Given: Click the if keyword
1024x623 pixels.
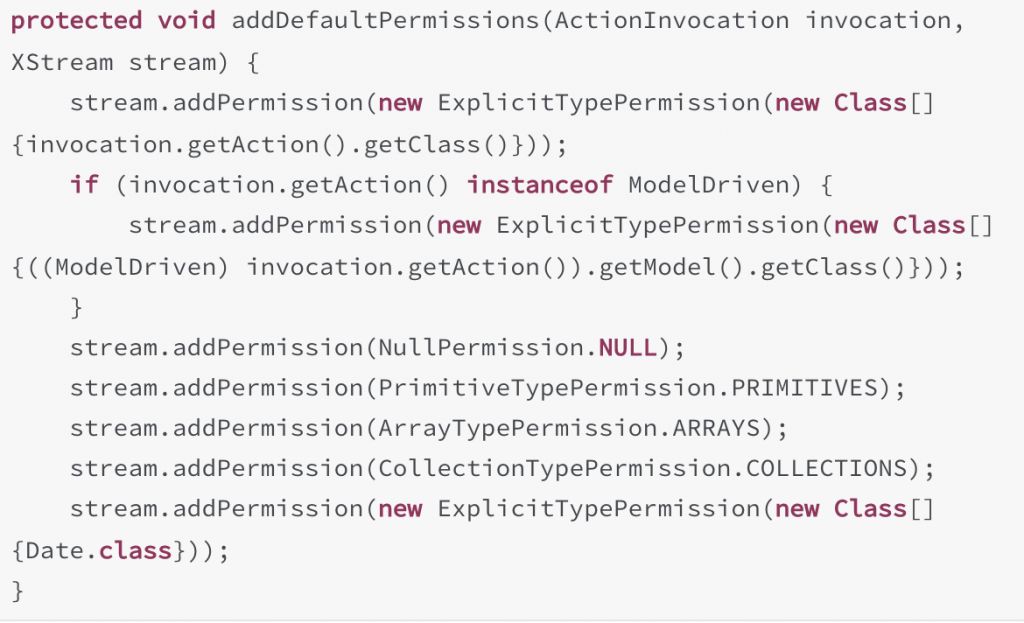Looking at the screenshot, I should tap(84, 185).
